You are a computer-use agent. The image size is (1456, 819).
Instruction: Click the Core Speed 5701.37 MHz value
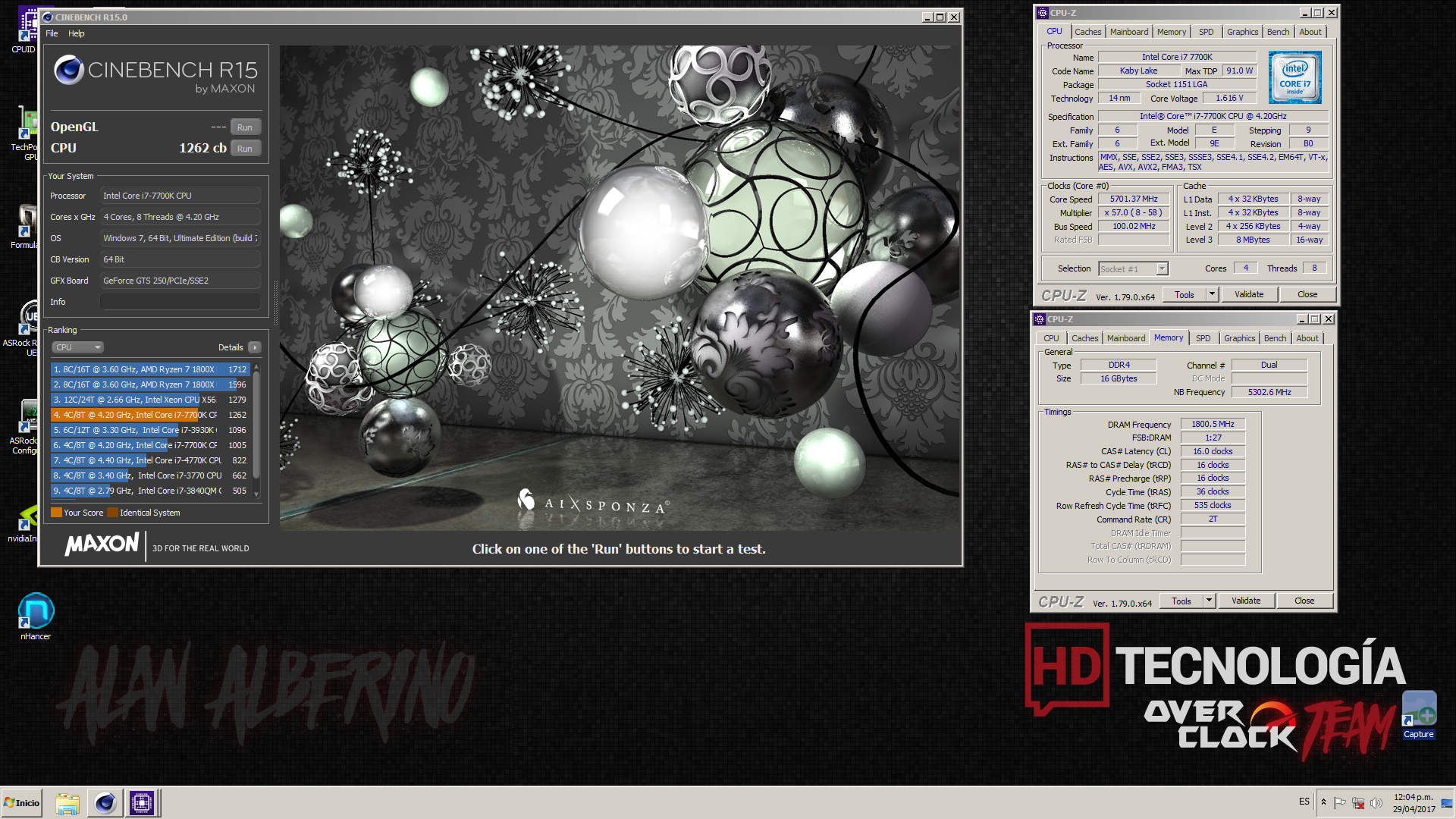(x=1134, y=199)
